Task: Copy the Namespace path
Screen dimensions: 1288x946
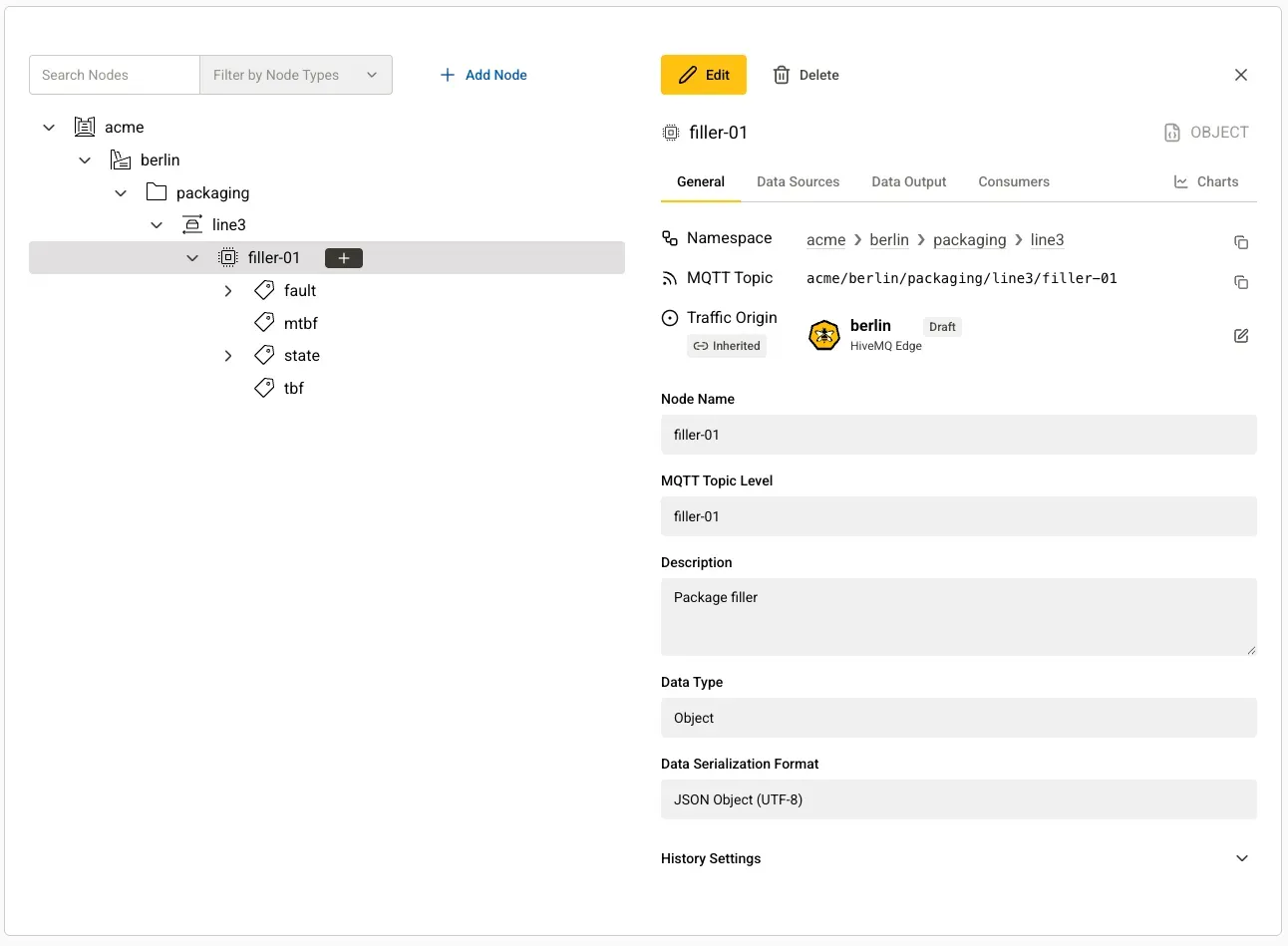Action: click(x=1241, y=242)
